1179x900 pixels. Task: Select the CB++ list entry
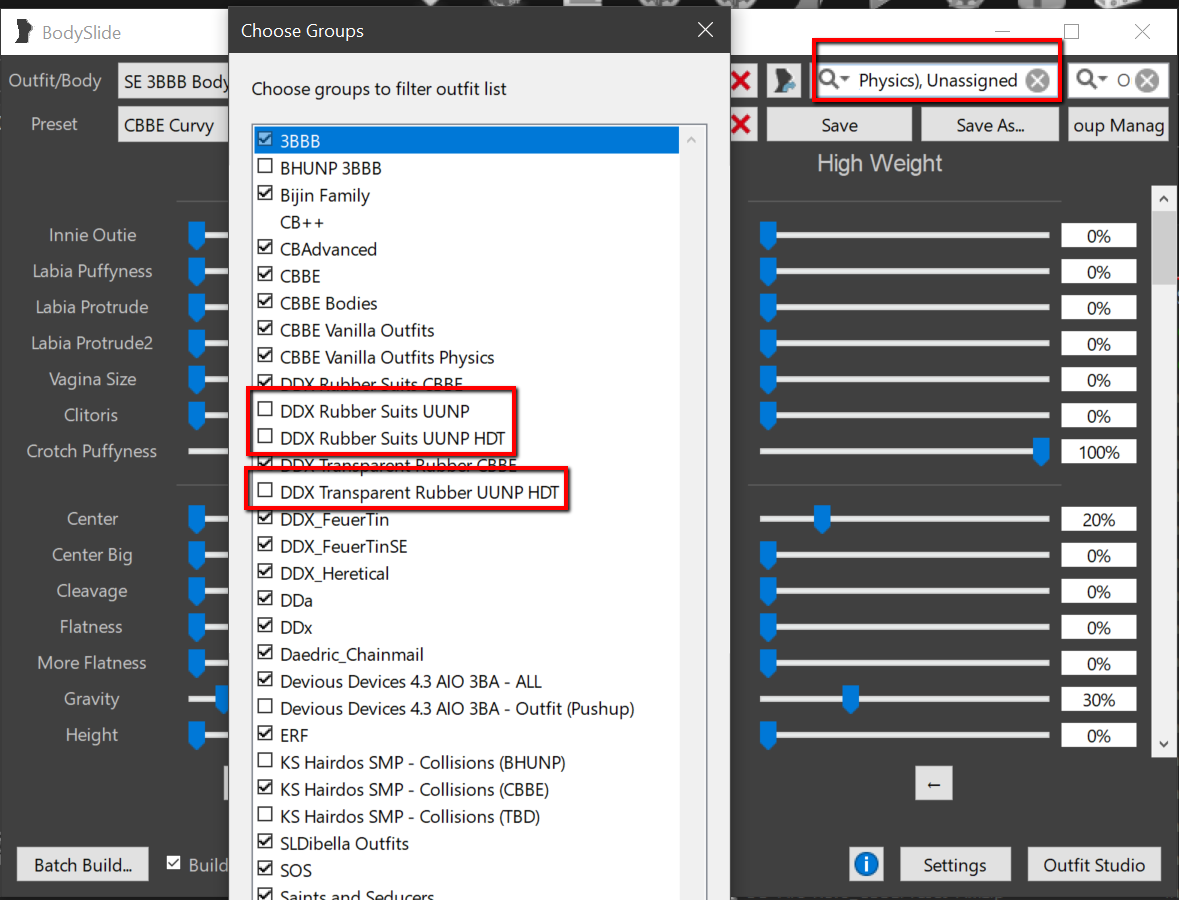(466, 222)
